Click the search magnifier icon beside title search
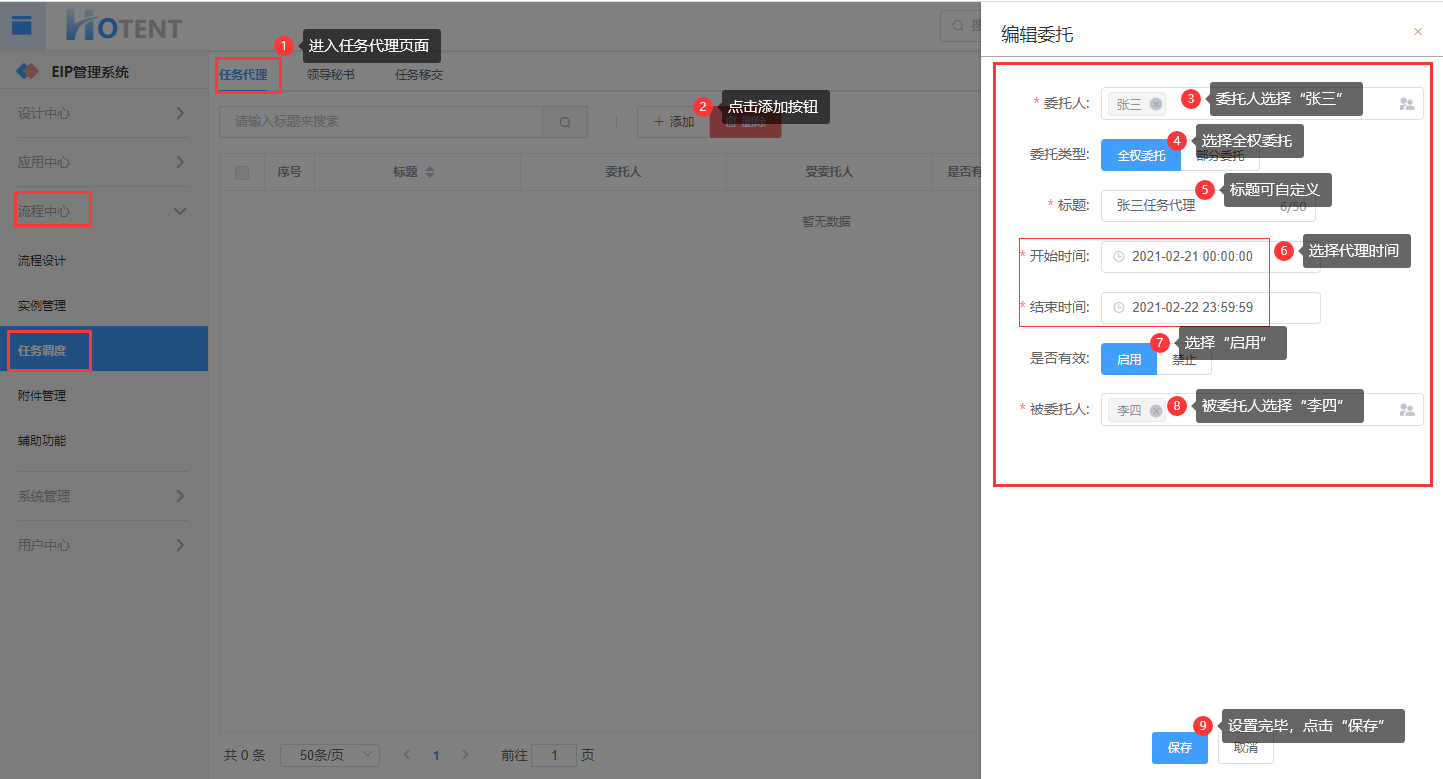Image resolution: width=1443 pixels, height=779 pixels. (565, 122)
